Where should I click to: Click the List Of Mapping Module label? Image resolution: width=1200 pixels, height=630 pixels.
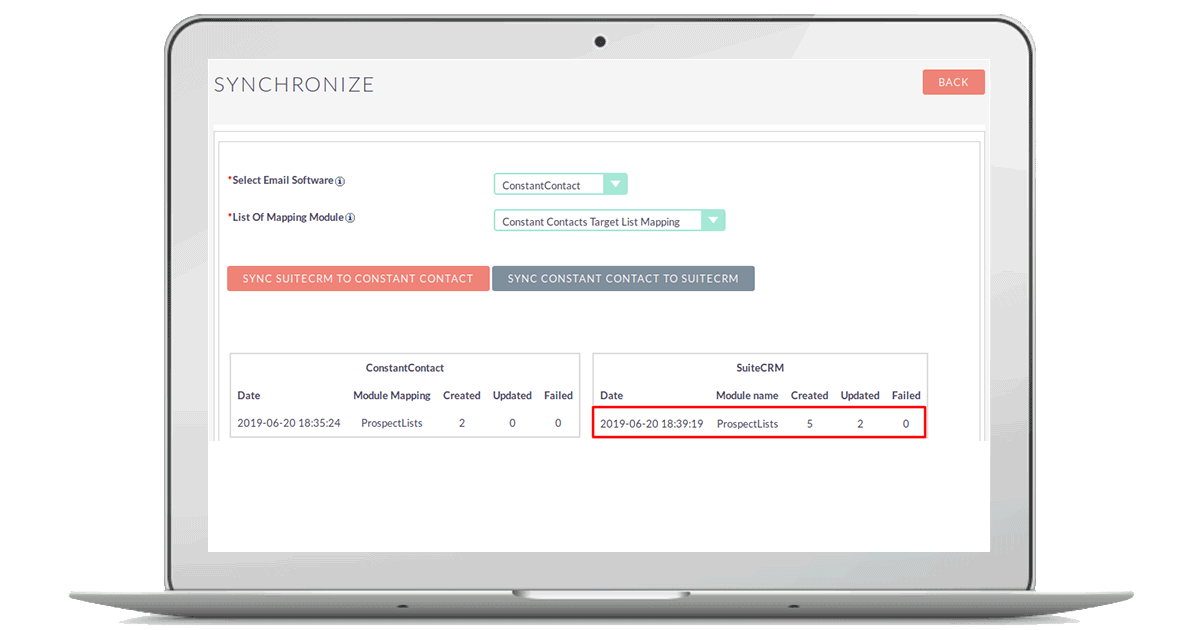click(x=287, y=217)
